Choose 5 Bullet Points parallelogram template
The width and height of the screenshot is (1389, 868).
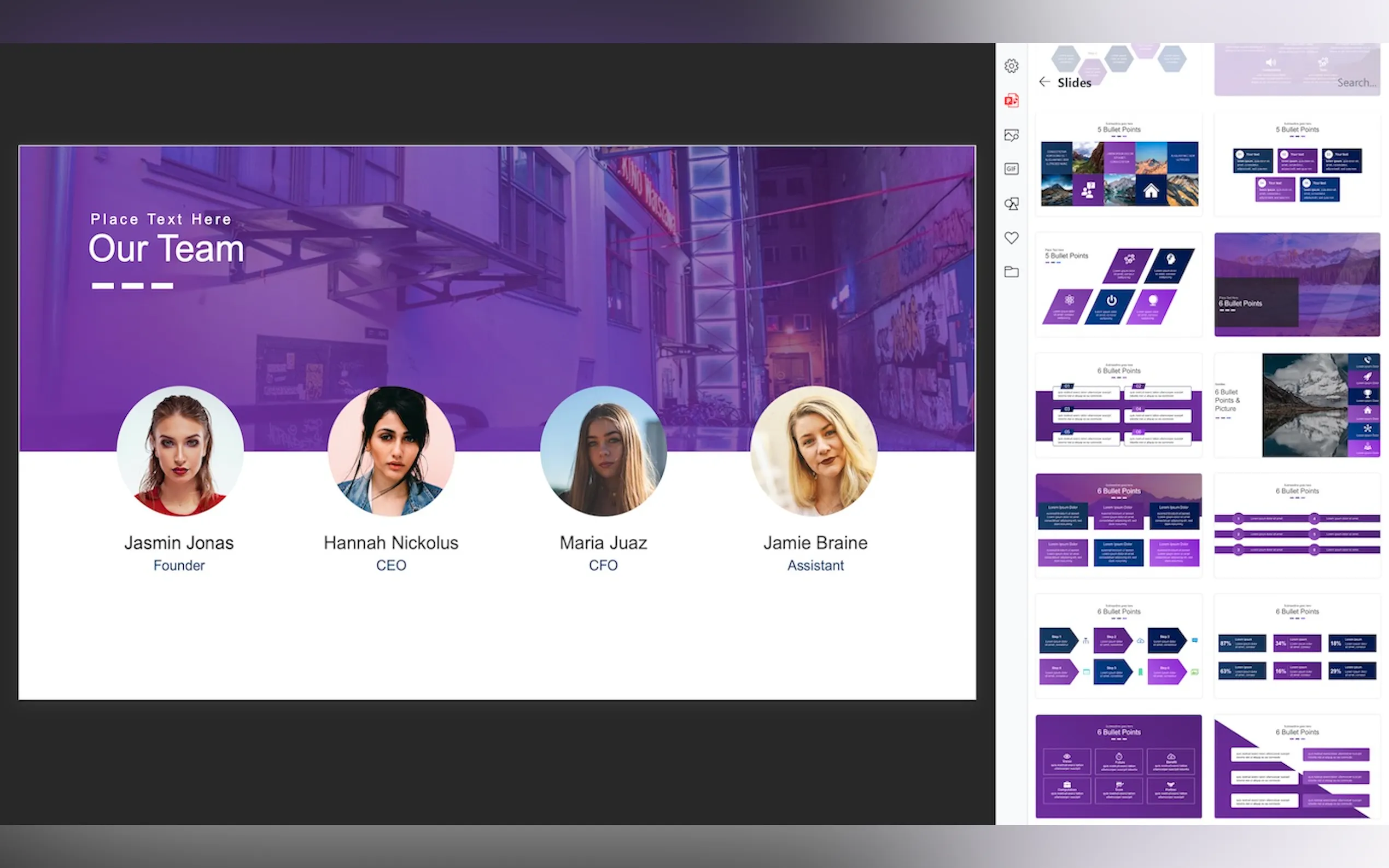(1118, 285)
